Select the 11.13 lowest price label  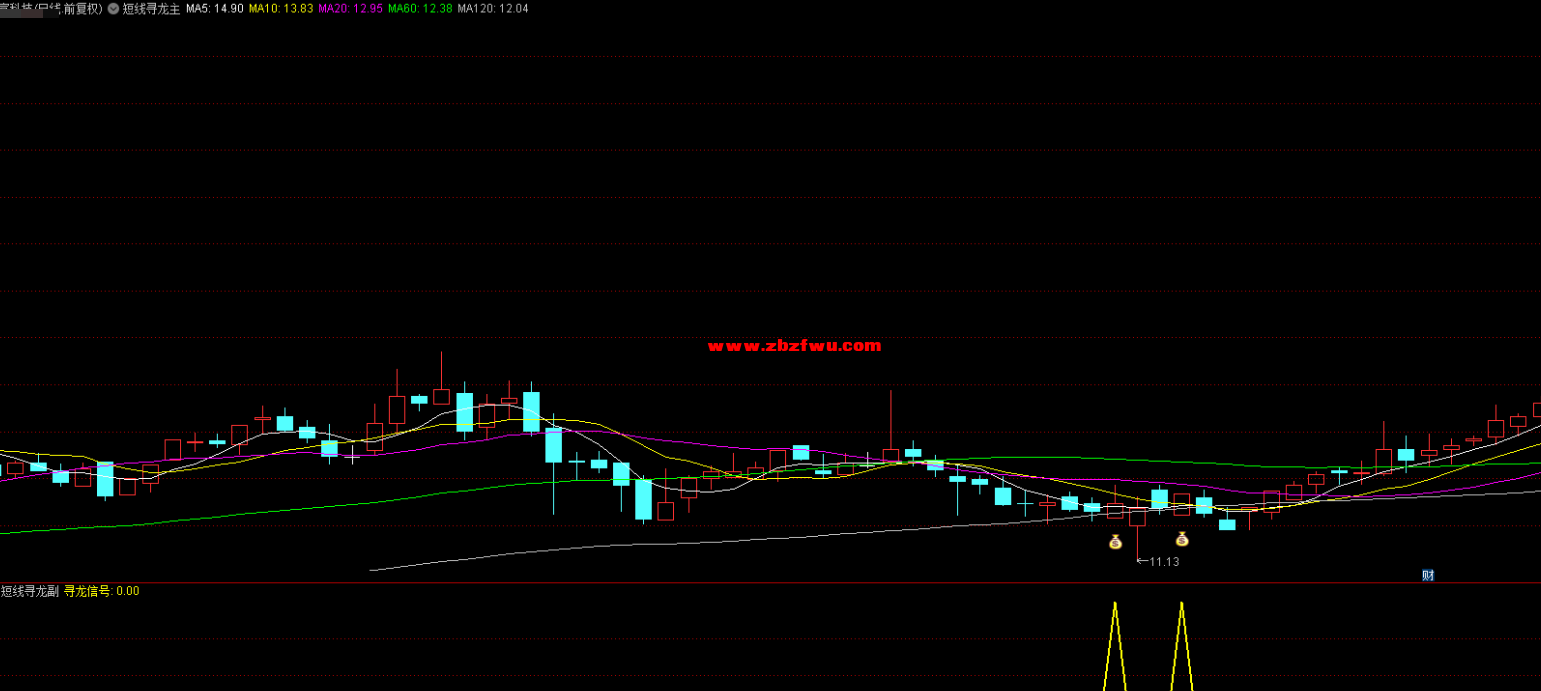coord(1164,562)
